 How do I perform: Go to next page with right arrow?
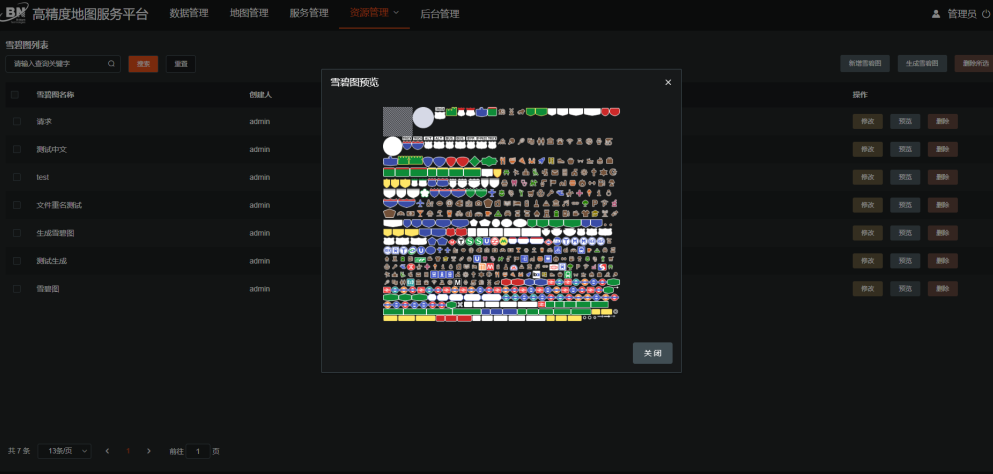coord(149,451)
